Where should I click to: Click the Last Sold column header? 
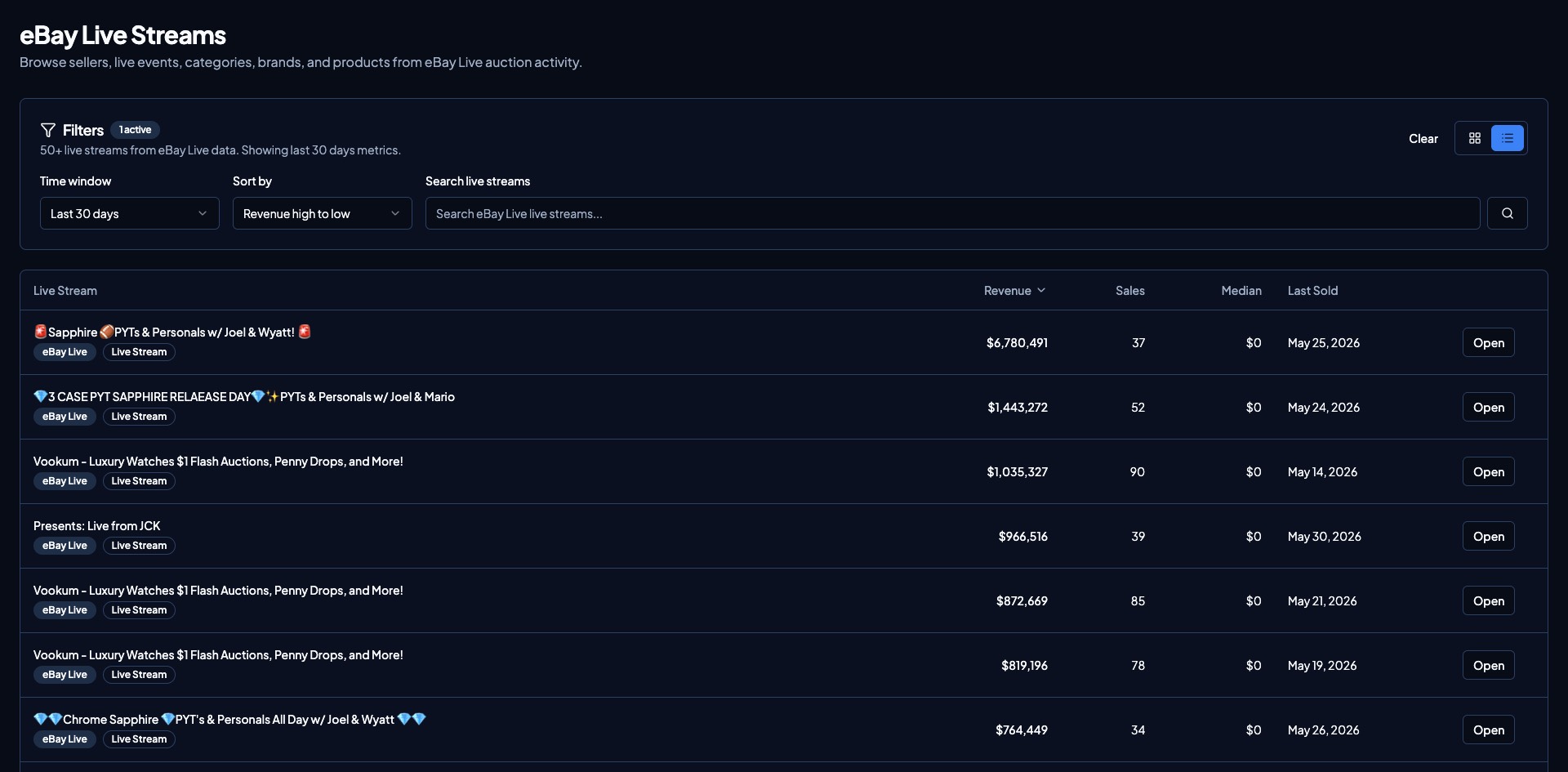[x=1312, y=291]
